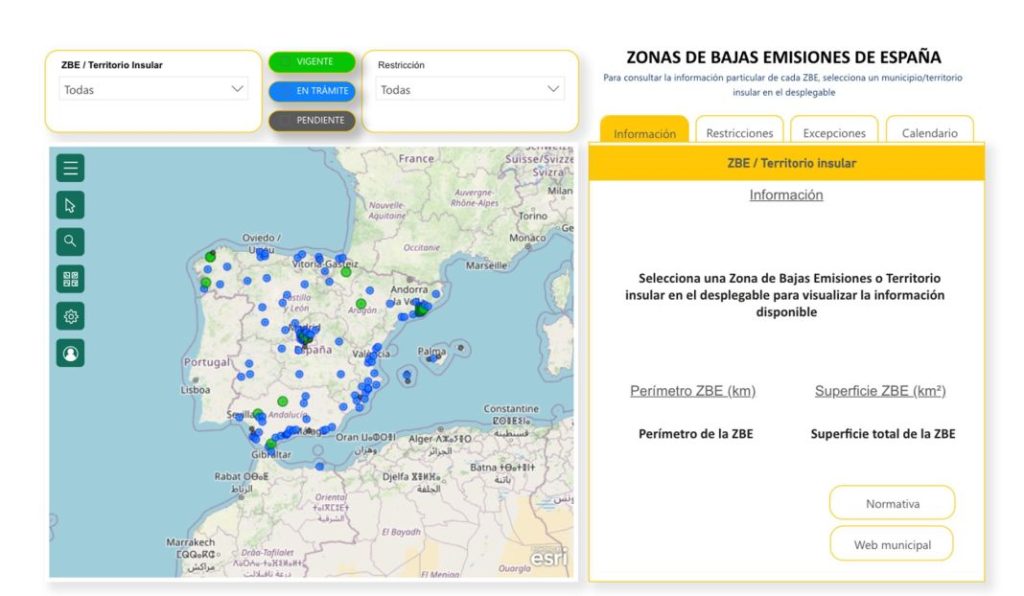This screenshot has width=1024, height=596.
Task: Click the user profile icon on the map sidebar
Action: pyautogui.click(x=69, y=352)
